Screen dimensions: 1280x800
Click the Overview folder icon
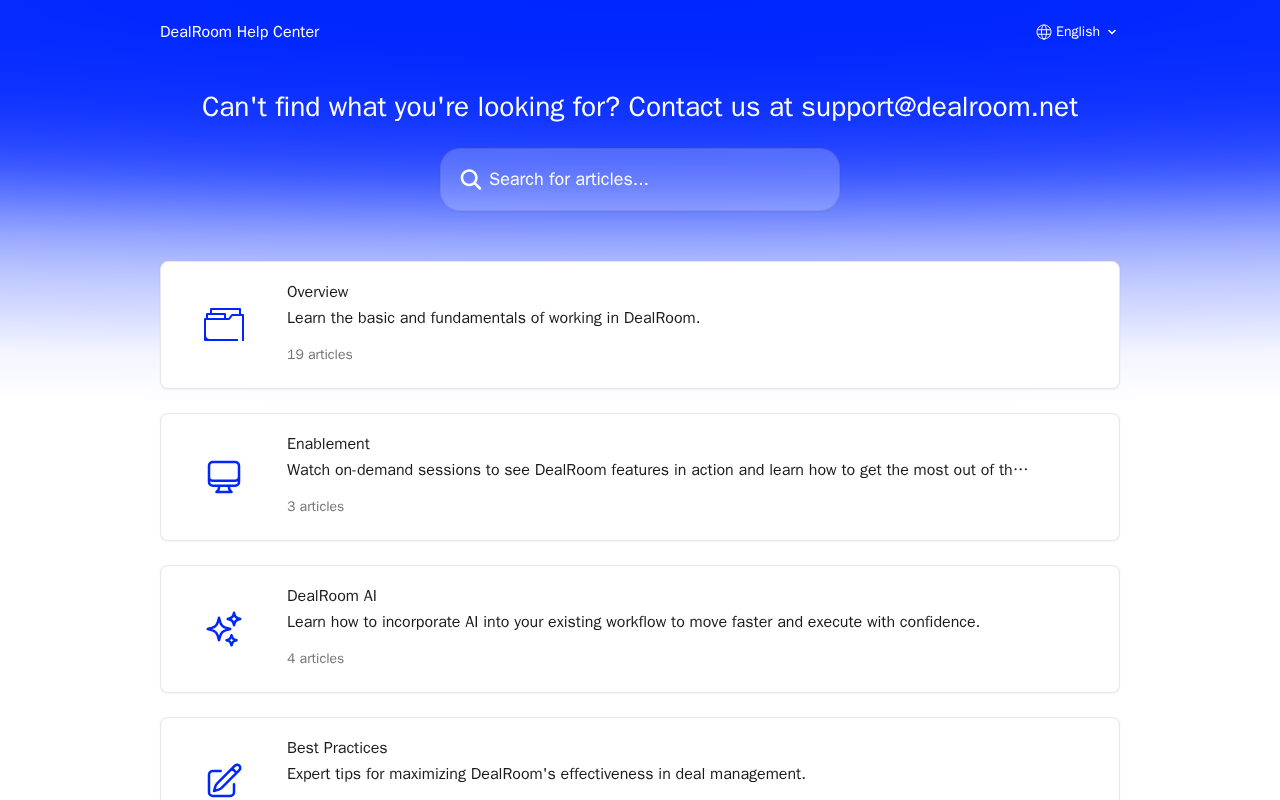tap(224, 325)
